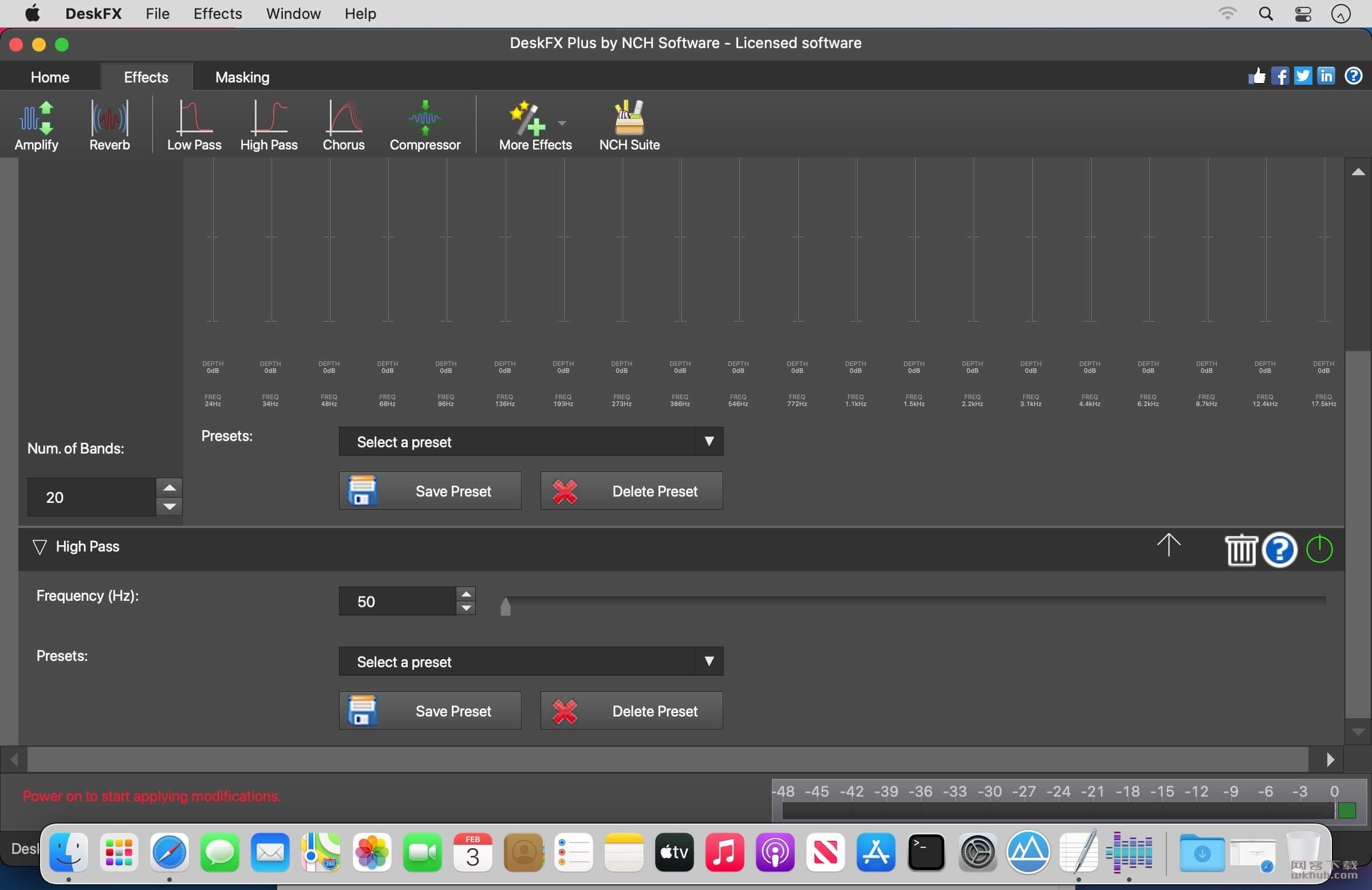Open High Pass help question icon

(1279, 549)
